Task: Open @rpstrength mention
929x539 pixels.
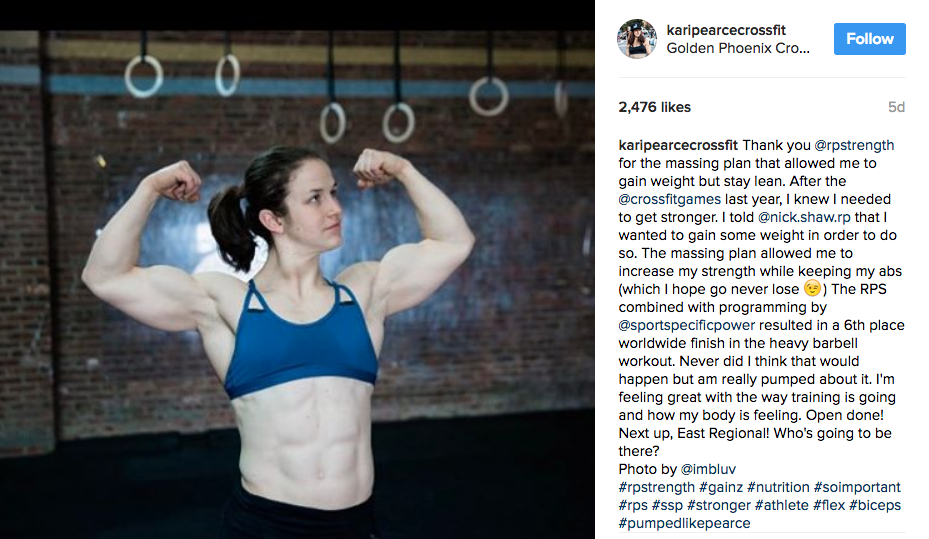Action: (x=854, y=146)
